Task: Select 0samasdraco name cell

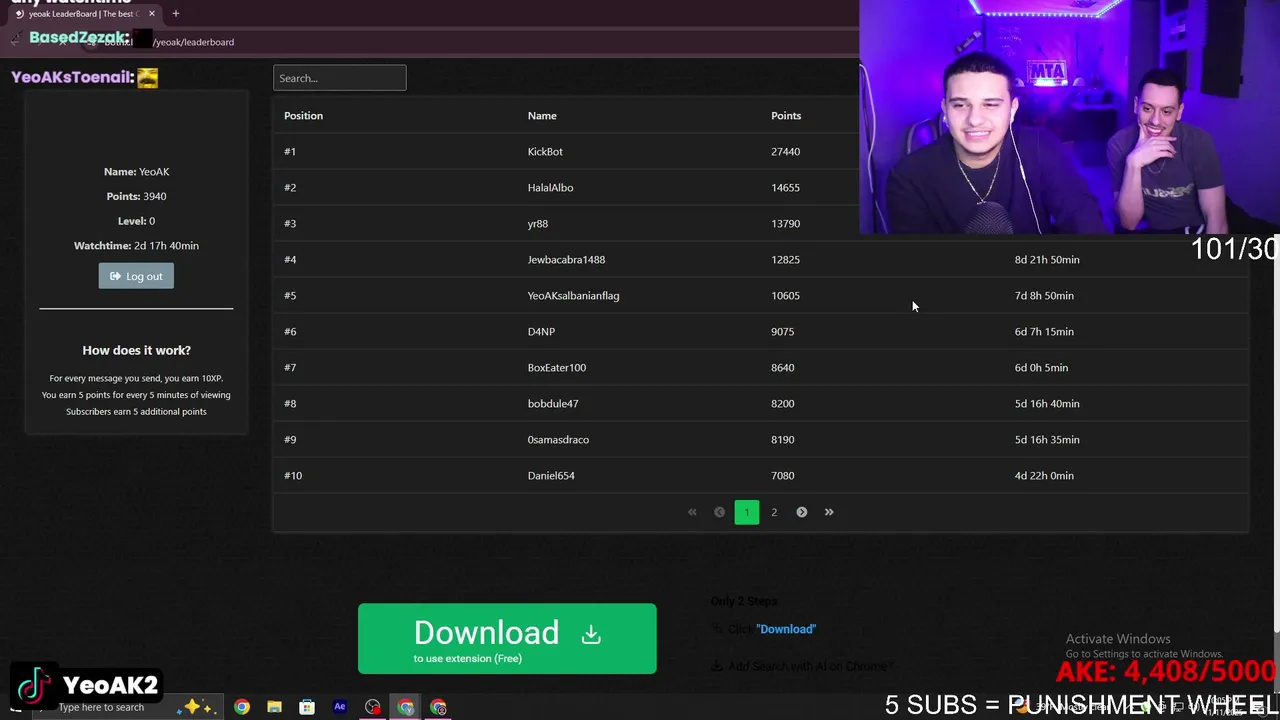Action: click(x=558, y=440)
